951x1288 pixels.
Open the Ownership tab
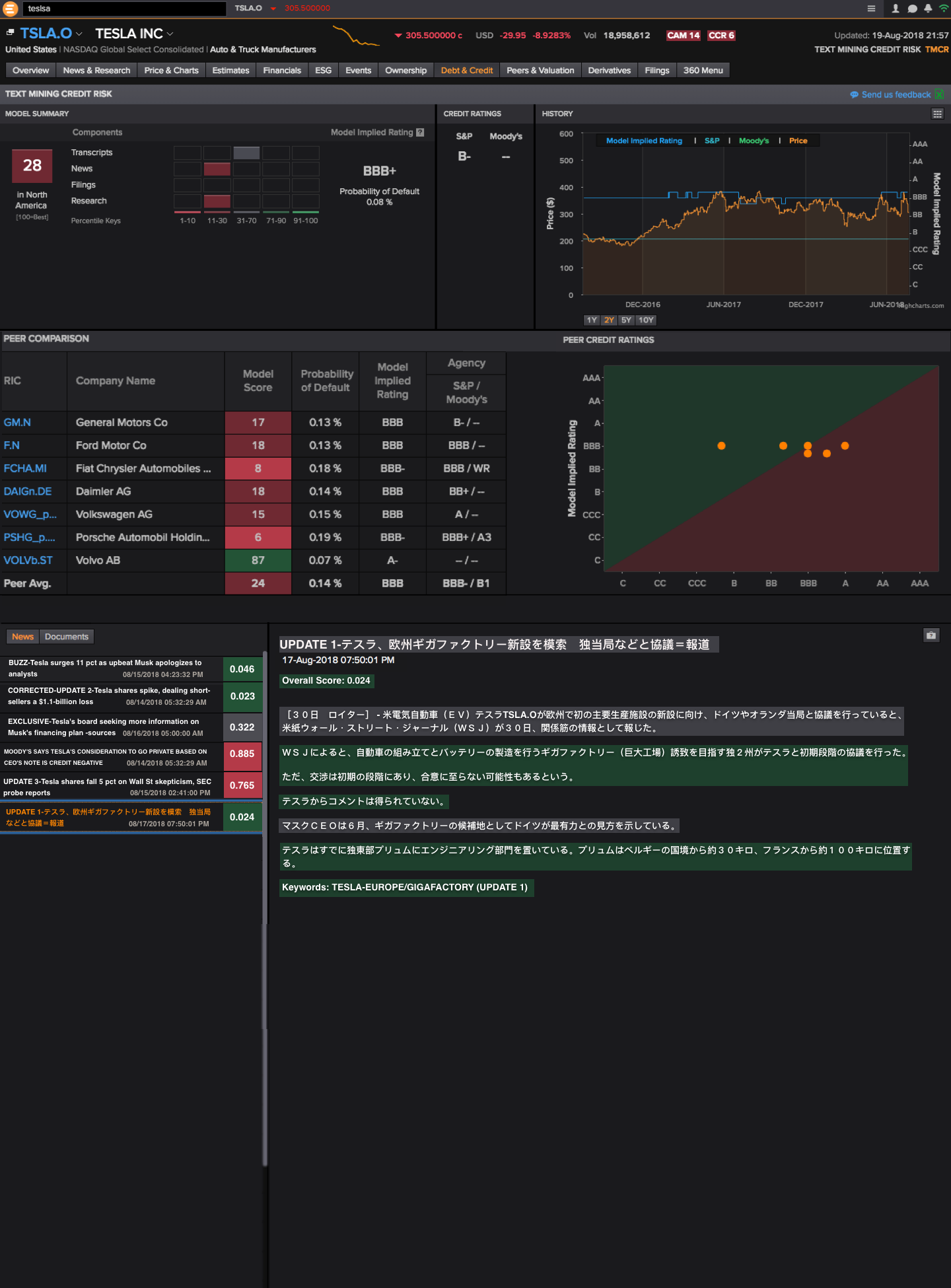point(405,71)
